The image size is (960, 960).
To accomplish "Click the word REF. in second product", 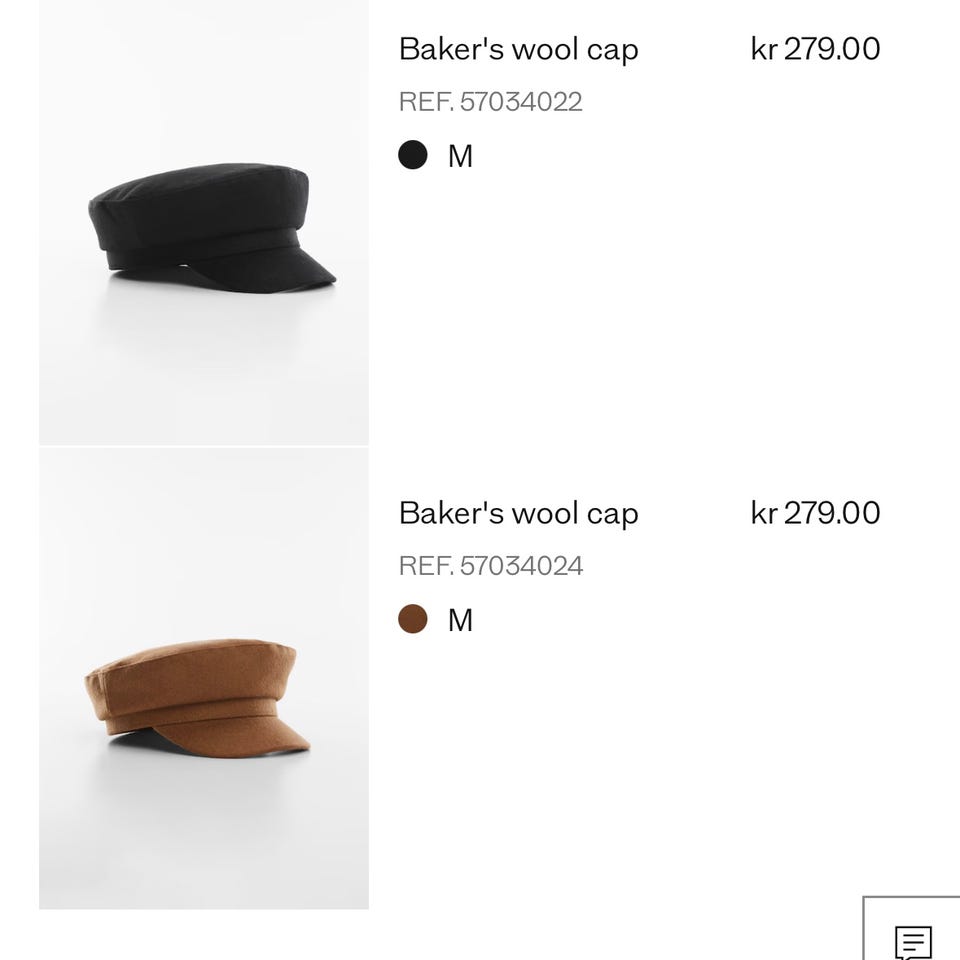I will (x=426, y=566).
